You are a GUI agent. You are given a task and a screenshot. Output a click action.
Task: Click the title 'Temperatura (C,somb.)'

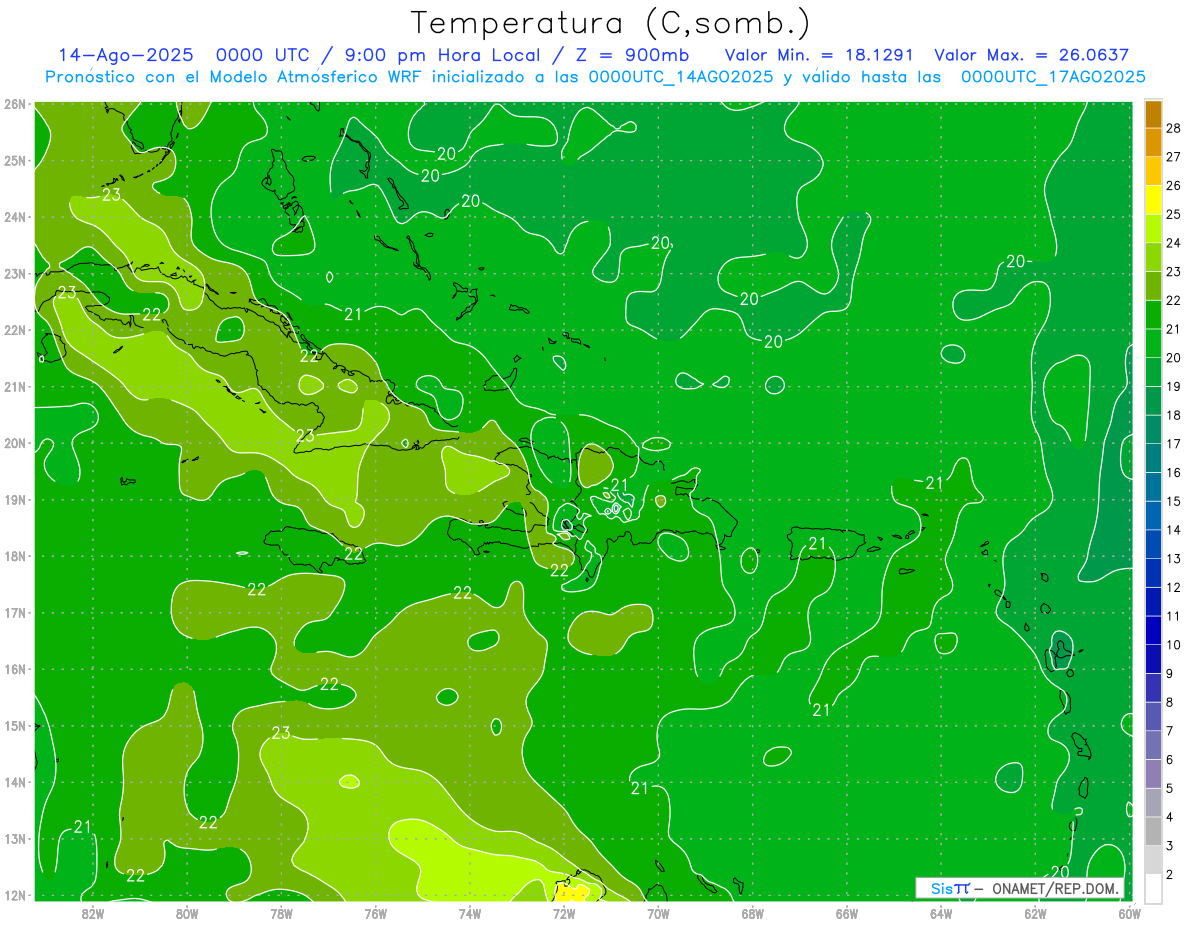tap(610, 23)
